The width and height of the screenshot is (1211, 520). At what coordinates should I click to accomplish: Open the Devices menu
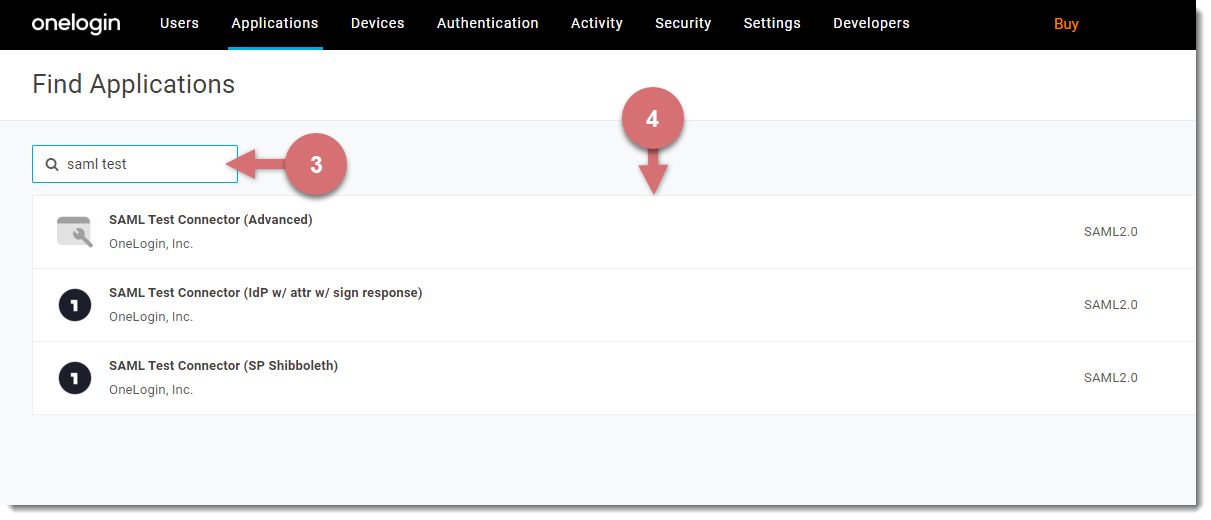point(378,23)
